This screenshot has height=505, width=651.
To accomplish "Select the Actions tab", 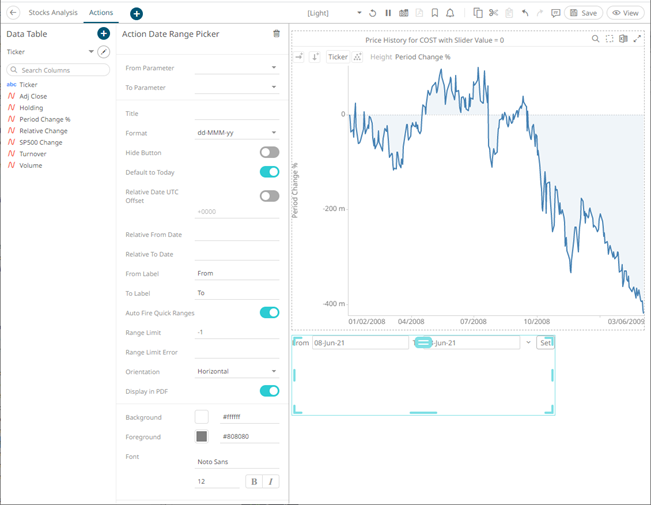I will [x=101, y=13].
